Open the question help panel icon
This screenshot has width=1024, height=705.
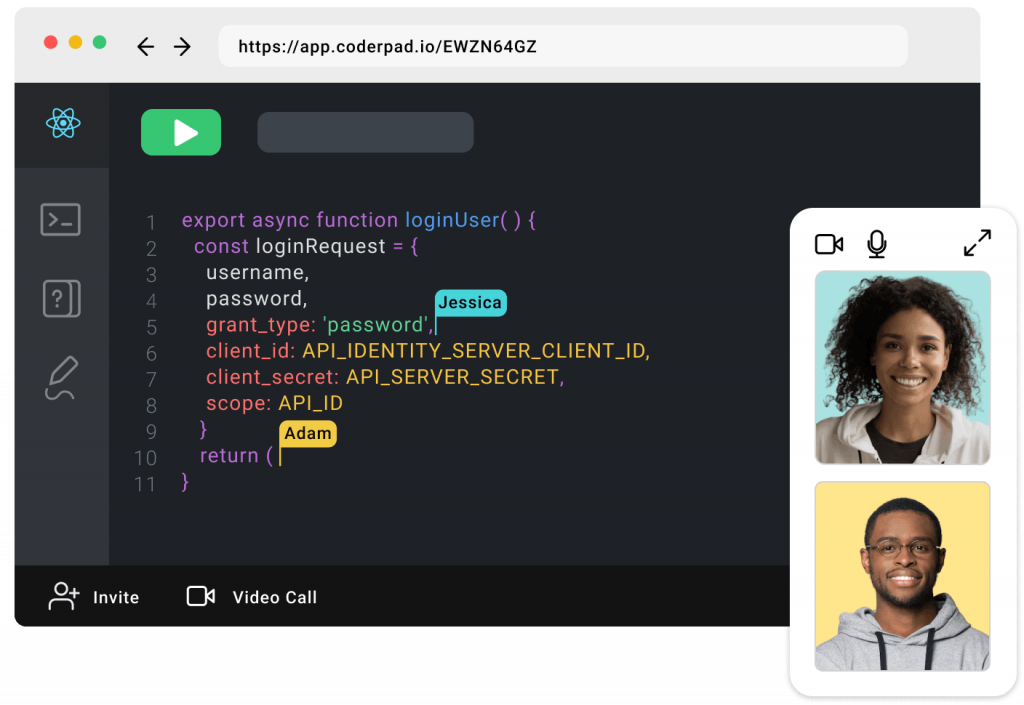click(61, 299)
